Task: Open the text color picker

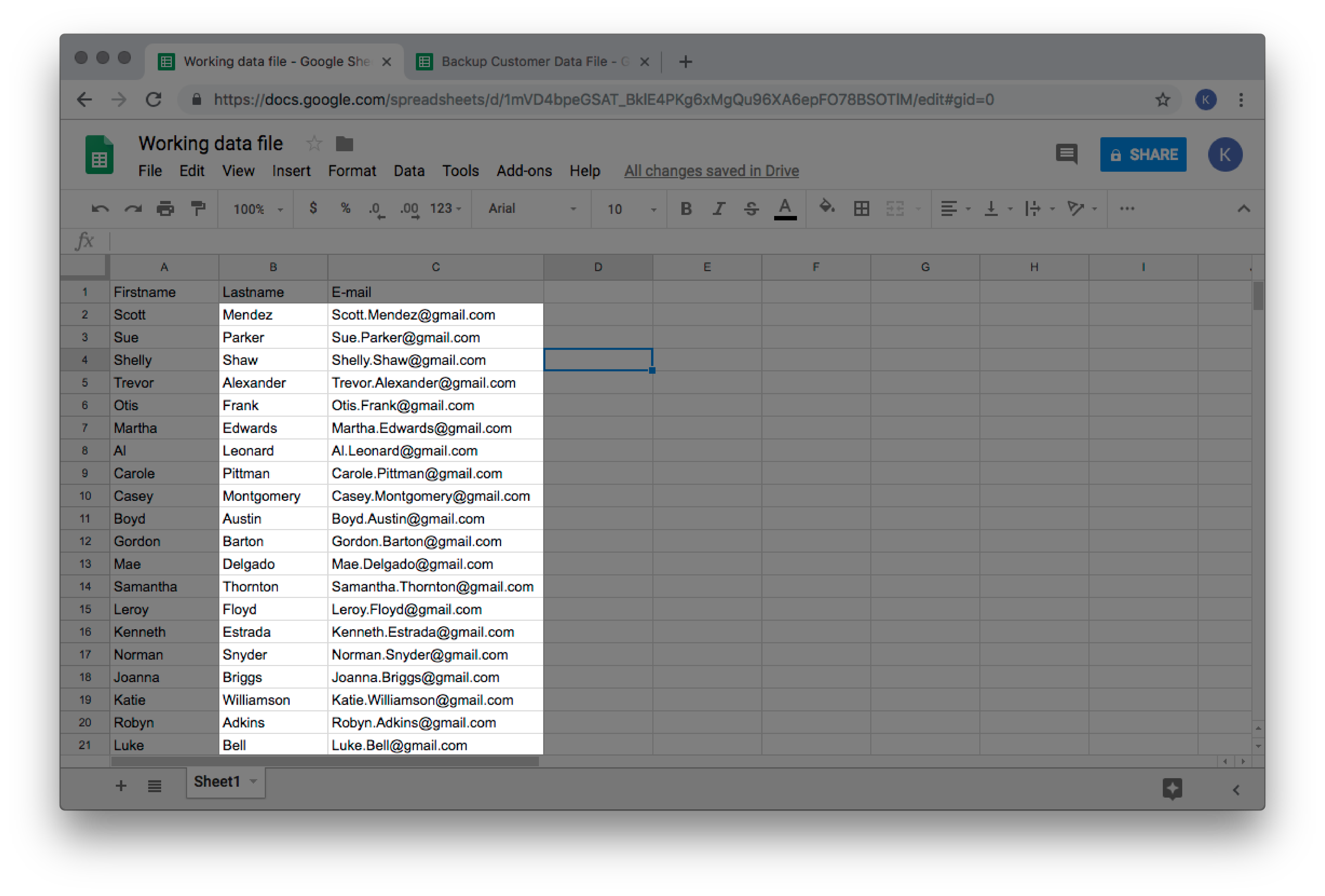Action: tap(785, 209)
